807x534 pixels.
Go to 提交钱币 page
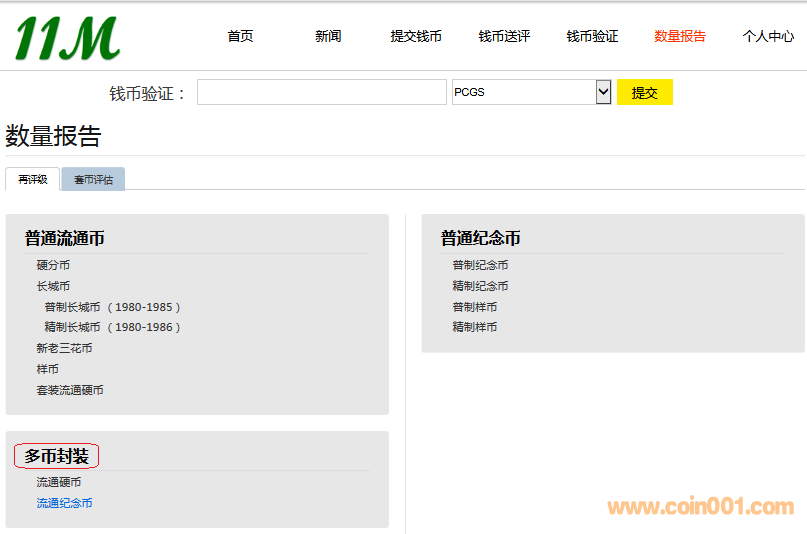[x=416, y=36]
